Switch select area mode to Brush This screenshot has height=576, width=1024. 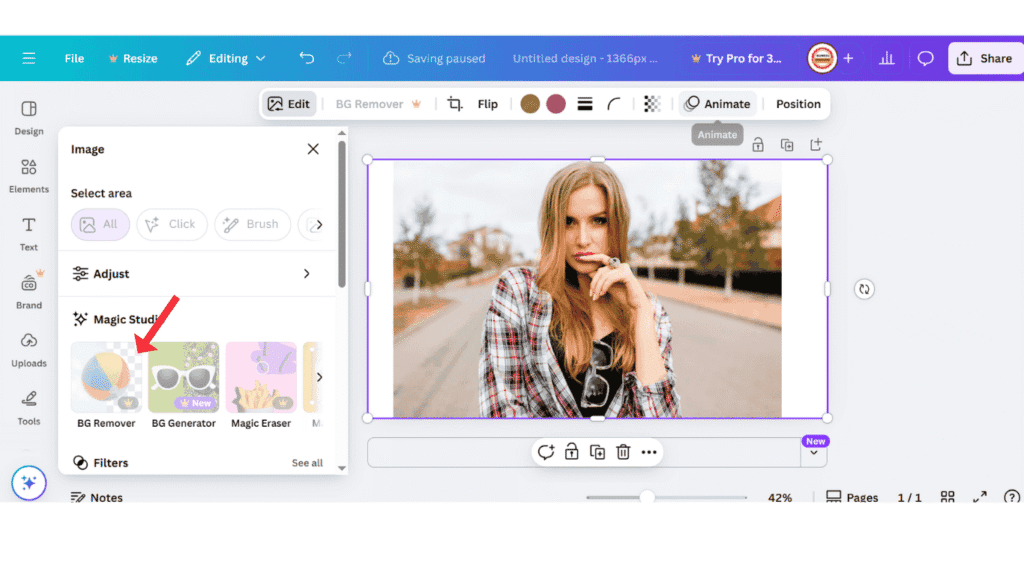[x=252, y=224]
